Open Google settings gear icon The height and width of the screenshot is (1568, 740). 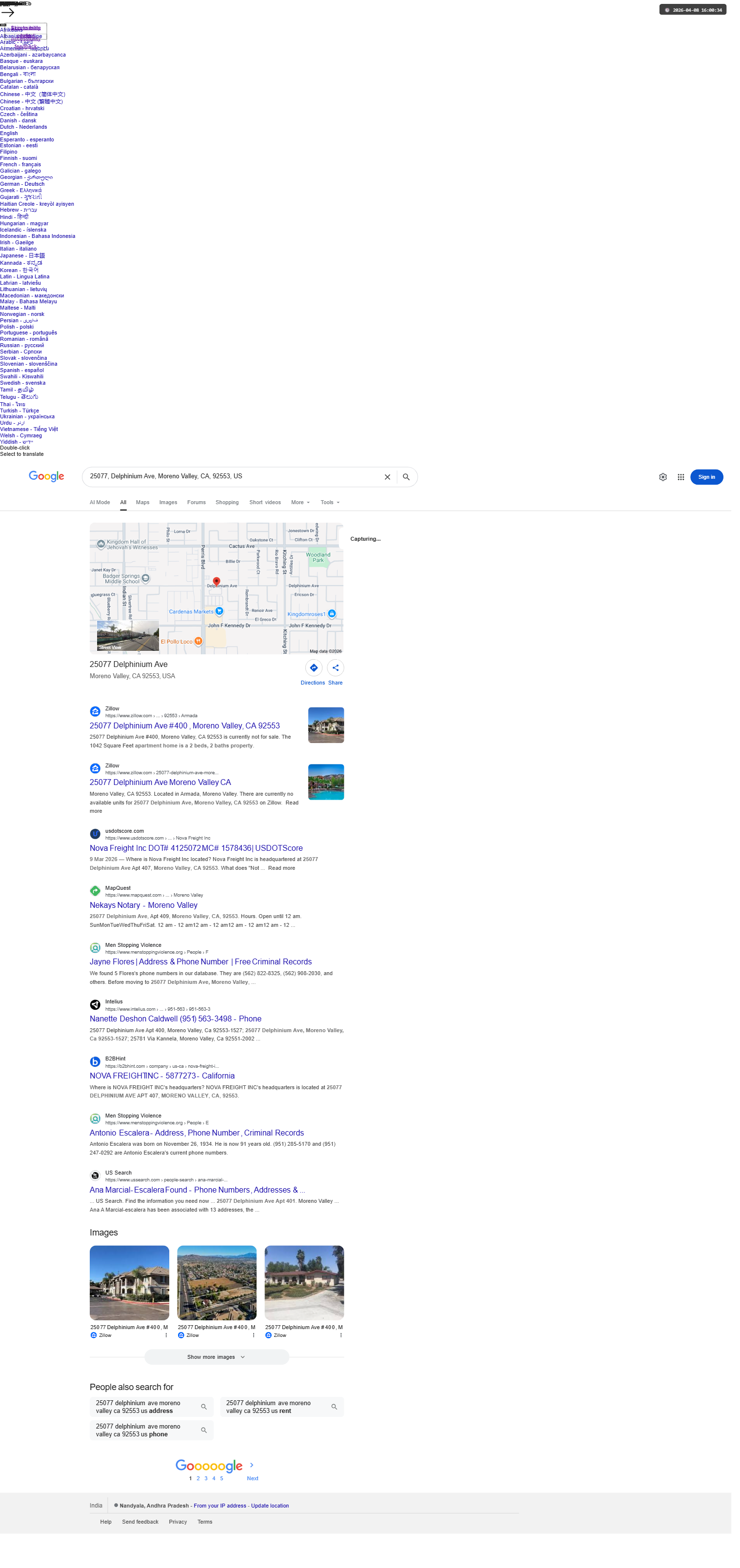point(662,477)
